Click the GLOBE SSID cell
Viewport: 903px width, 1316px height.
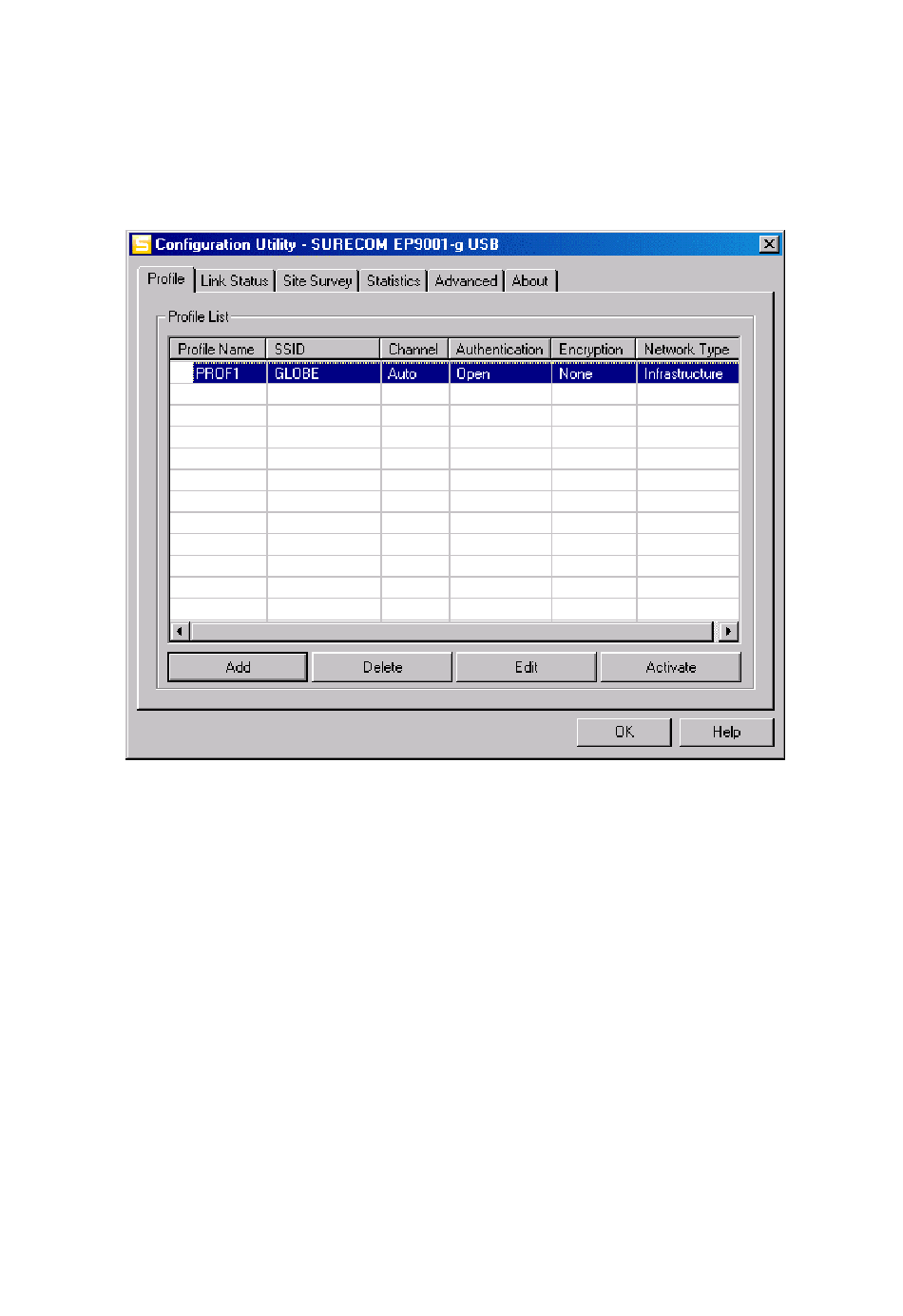[x=323, y=373]
